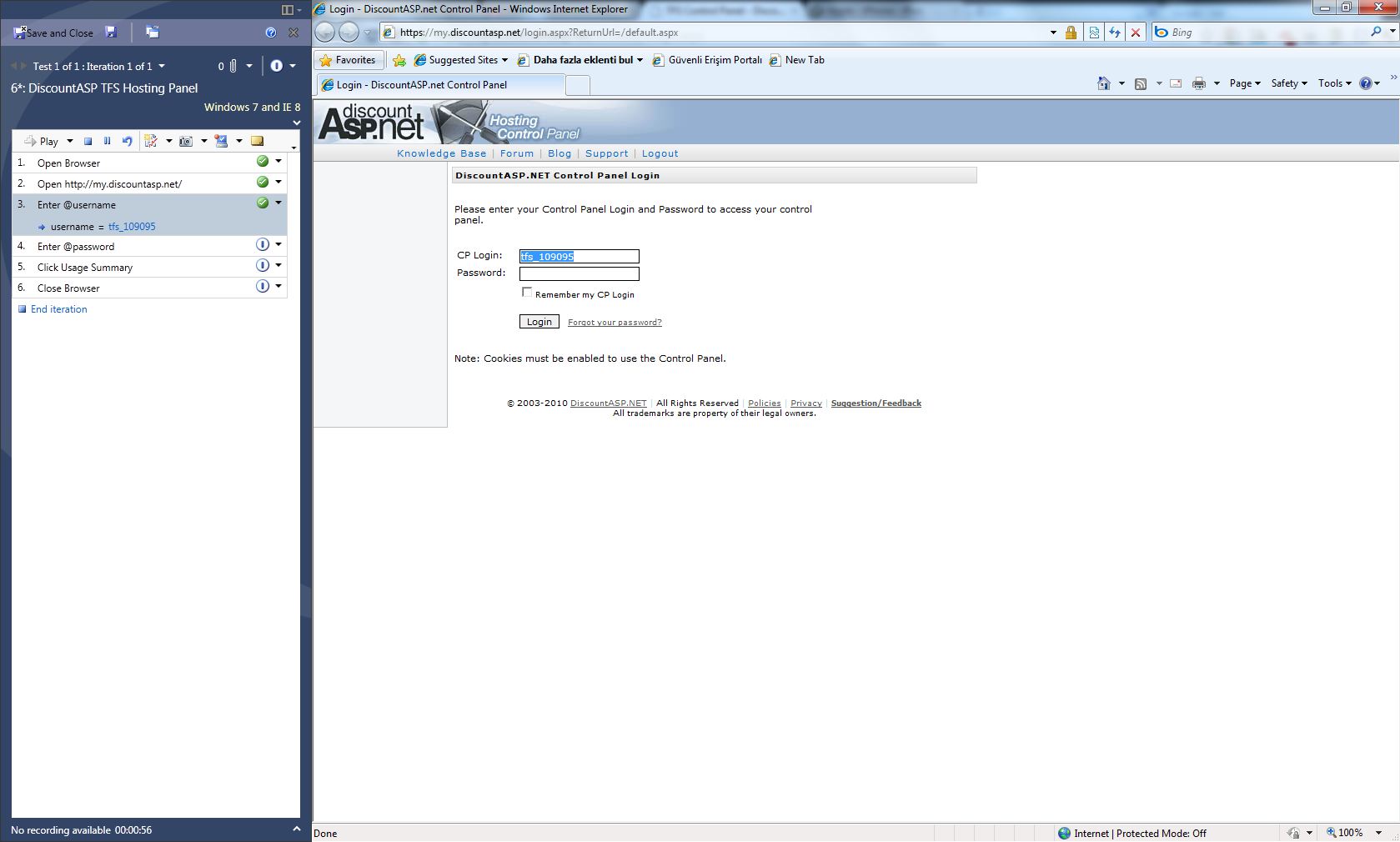Open Suggested Sites favorites item
Viewport: 1400px width, 842px height.
[461, 60]
